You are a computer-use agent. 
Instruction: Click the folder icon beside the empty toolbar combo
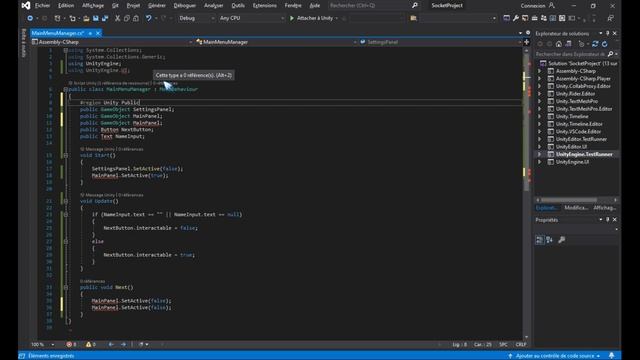coord(413,18)
